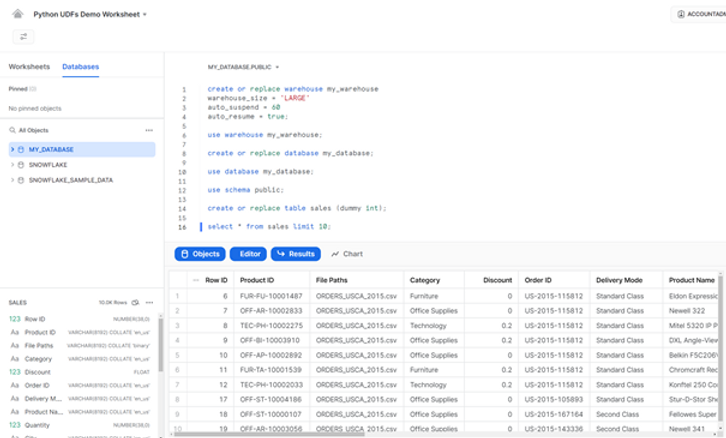Toggle the Results panel button

(296, 254)
